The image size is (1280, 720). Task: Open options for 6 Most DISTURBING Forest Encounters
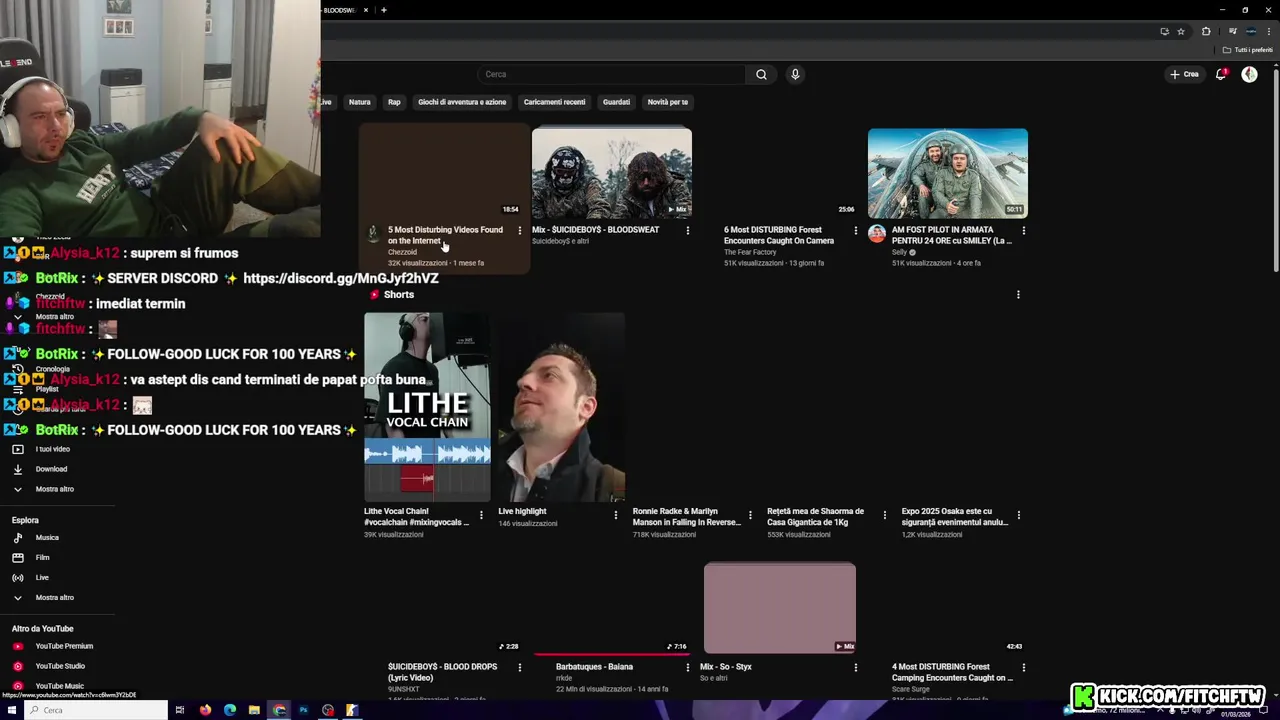tap(855, 230)
